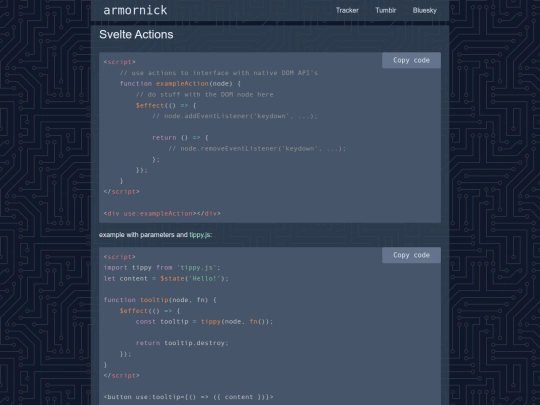Screen dimensions: 540x405
Task: Follow the tippy.js link
Action: (200, 235)
